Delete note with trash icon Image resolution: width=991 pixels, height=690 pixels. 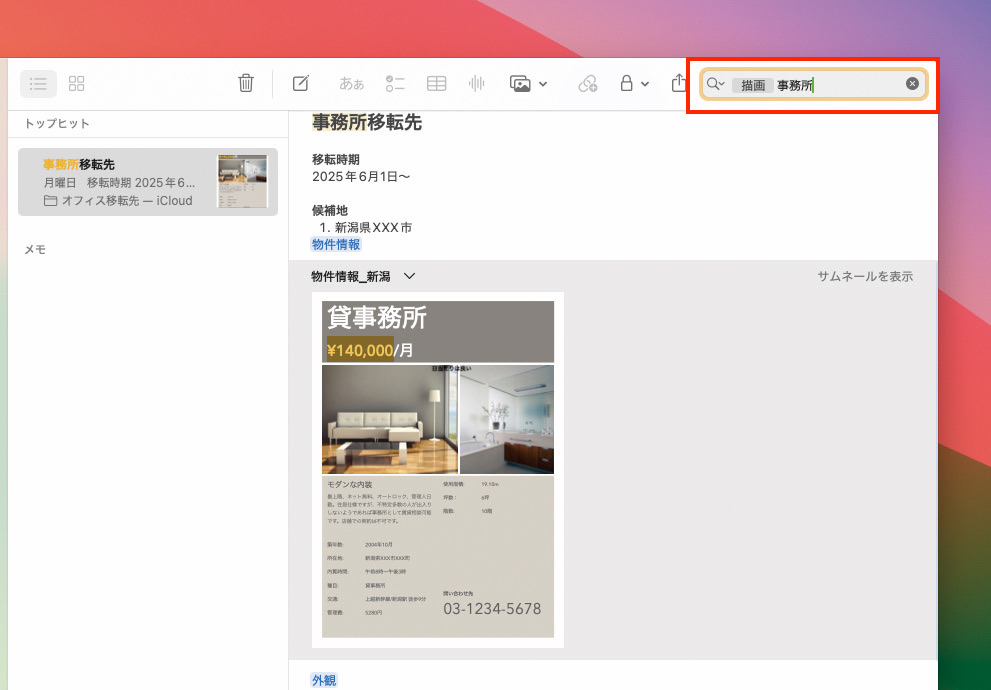pos(246,83)
